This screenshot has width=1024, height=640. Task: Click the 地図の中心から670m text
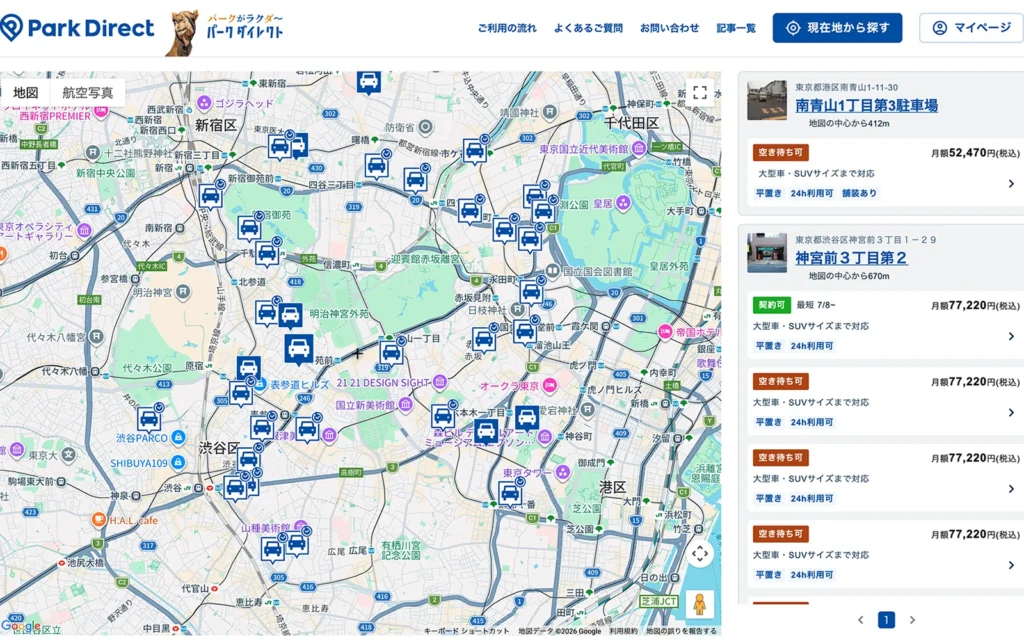[x=849, y=276]
